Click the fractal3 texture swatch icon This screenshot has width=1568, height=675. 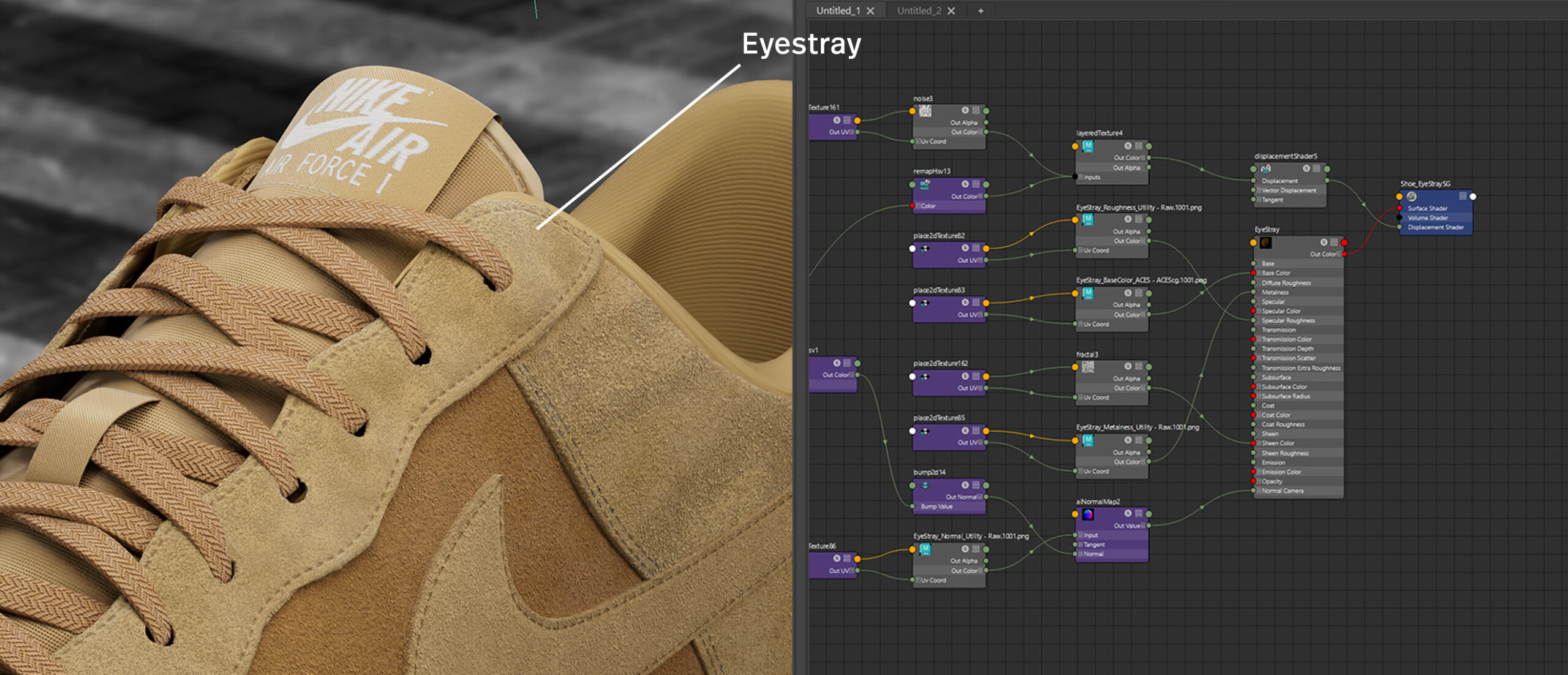tap(1088, 367)
